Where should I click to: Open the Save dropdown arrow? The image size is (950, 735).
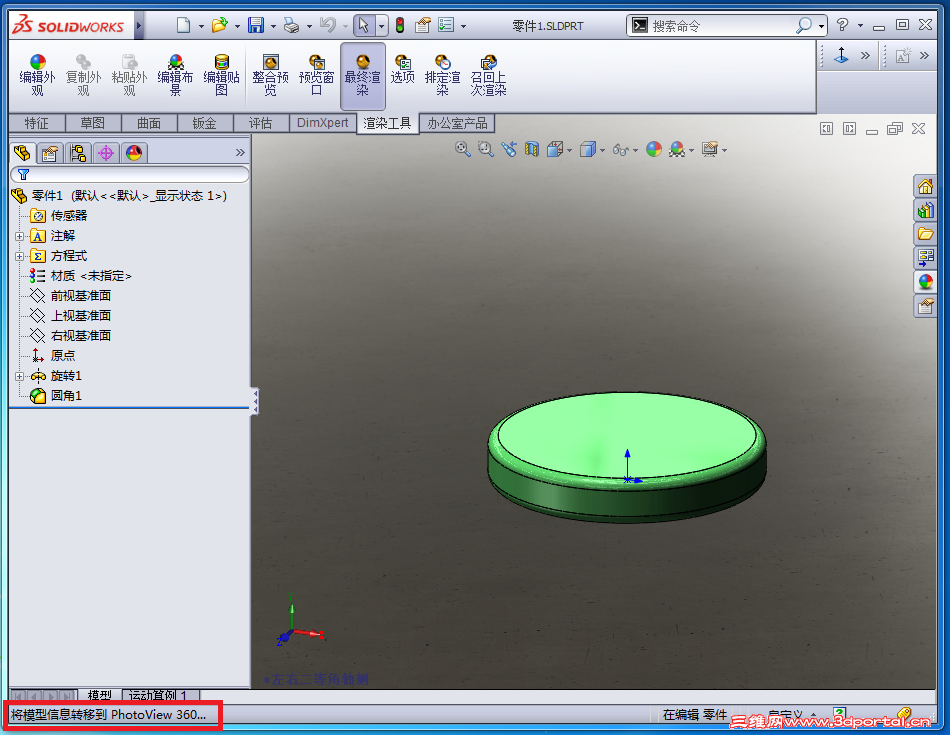(273, 26)
